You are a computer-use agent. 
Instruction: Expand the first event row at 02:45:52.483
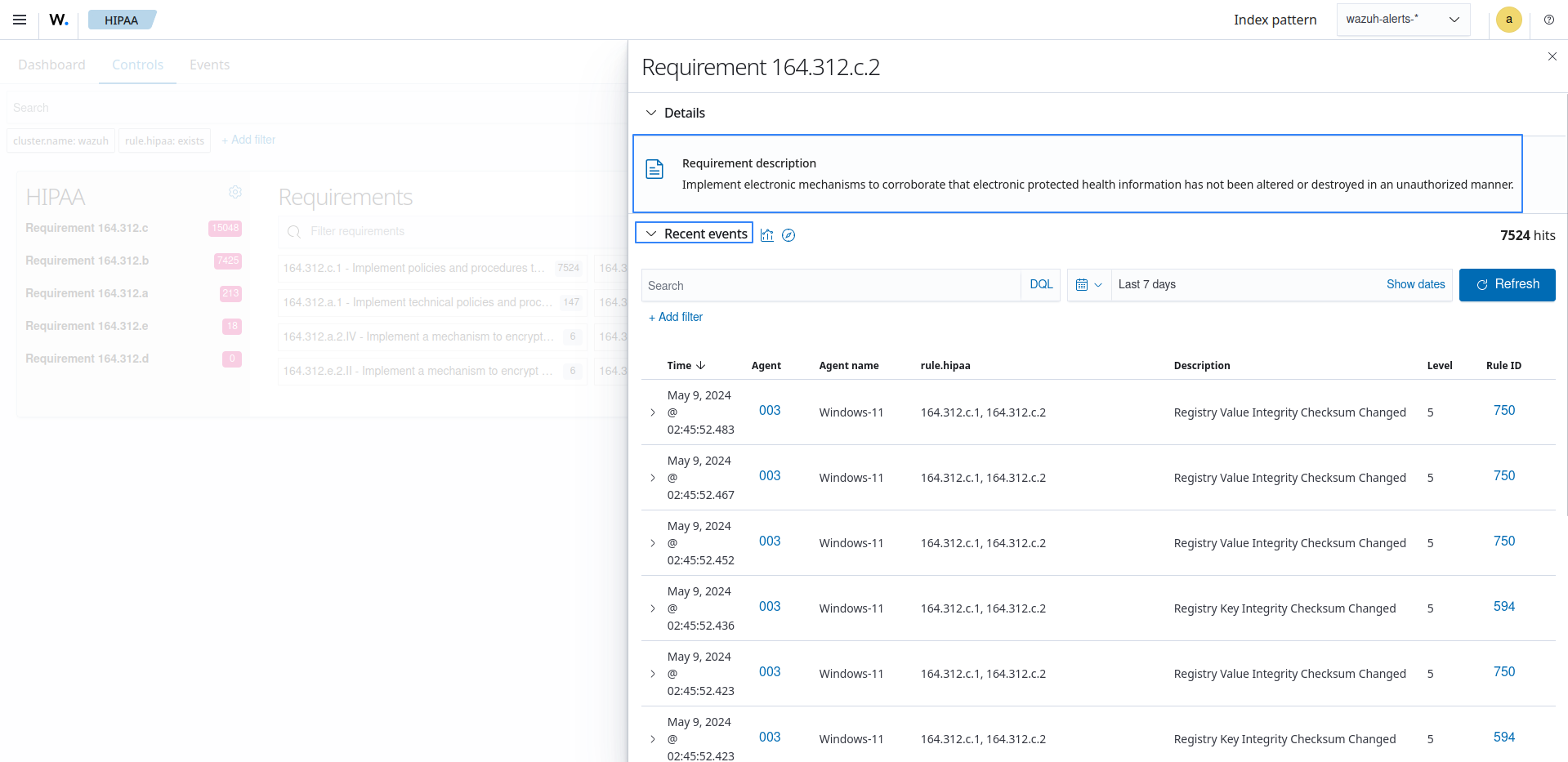[x=653, y=412]
